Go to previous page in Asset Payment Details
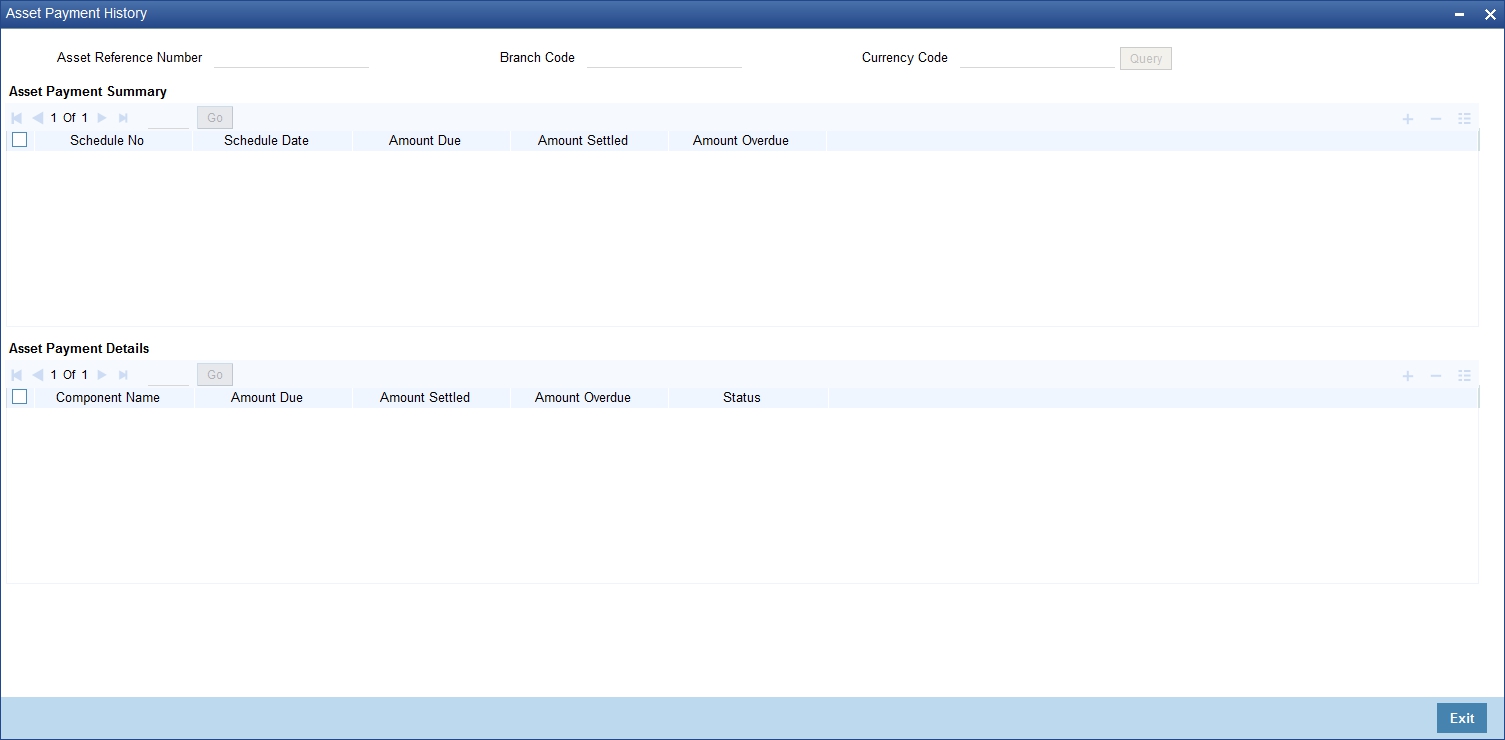This screenshot has width=1505, height=740. 37,375
